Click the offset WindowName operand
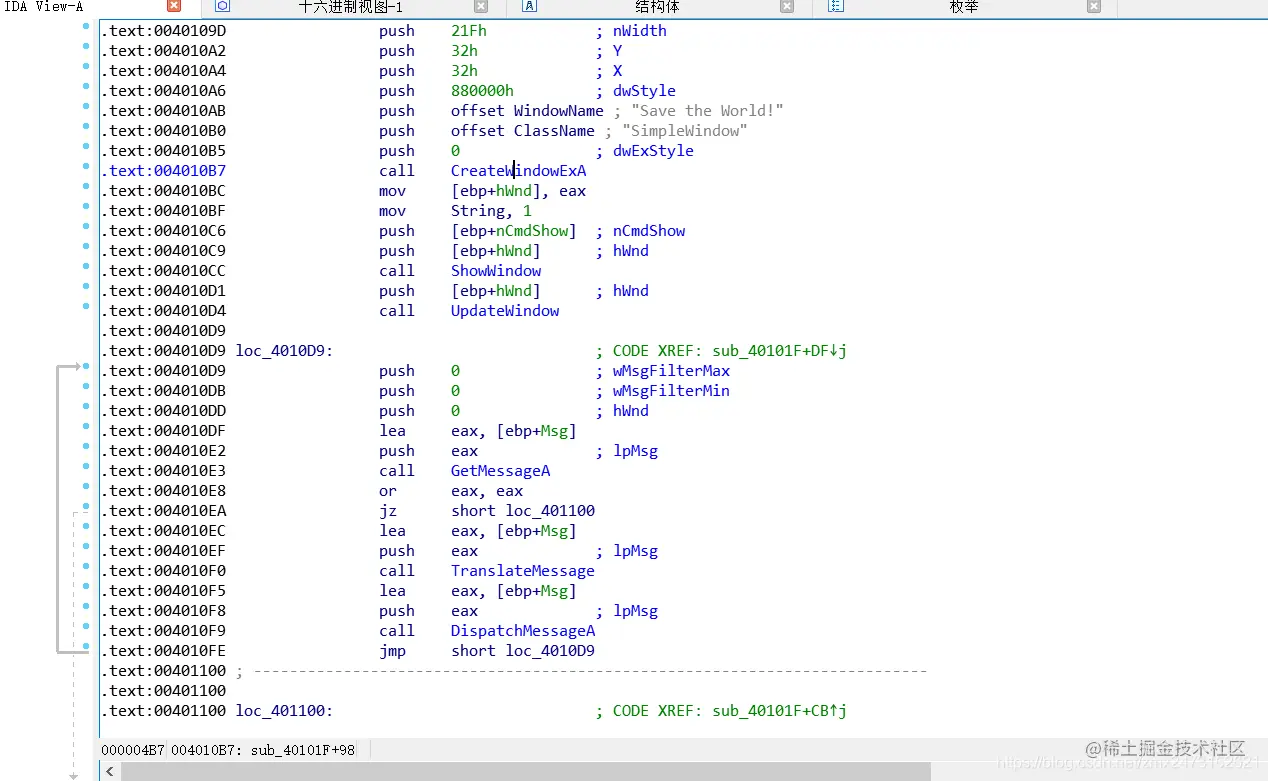Screen dimensions: 1268x781 click(x=527, y=111)
